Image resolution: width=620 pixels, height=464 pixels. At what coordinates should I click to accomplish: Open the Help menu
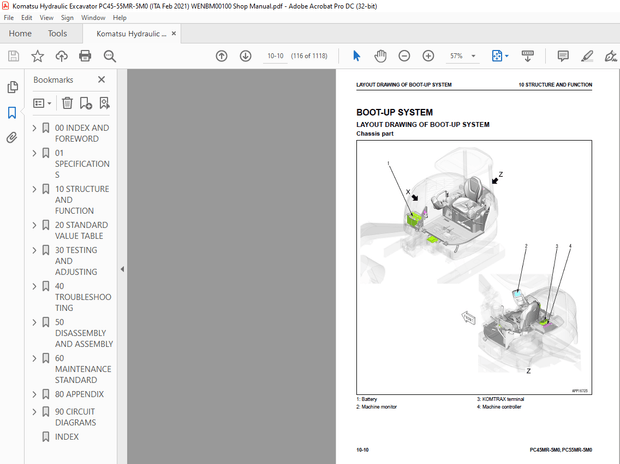119,18
